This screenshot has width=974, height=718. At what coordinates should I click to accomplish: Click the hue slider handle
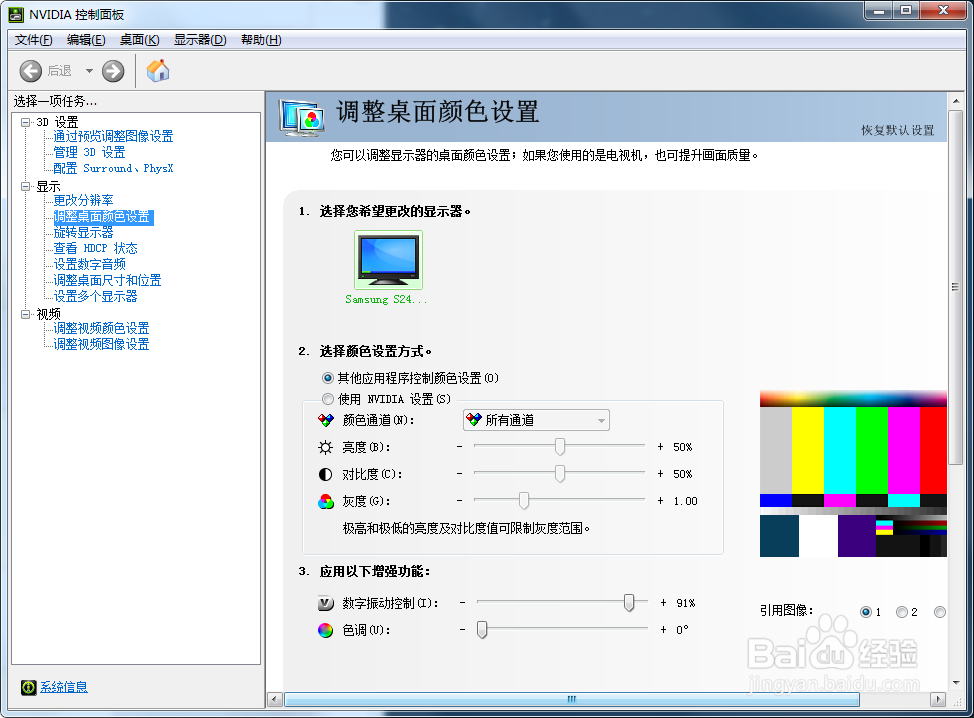tap(482, 629)
